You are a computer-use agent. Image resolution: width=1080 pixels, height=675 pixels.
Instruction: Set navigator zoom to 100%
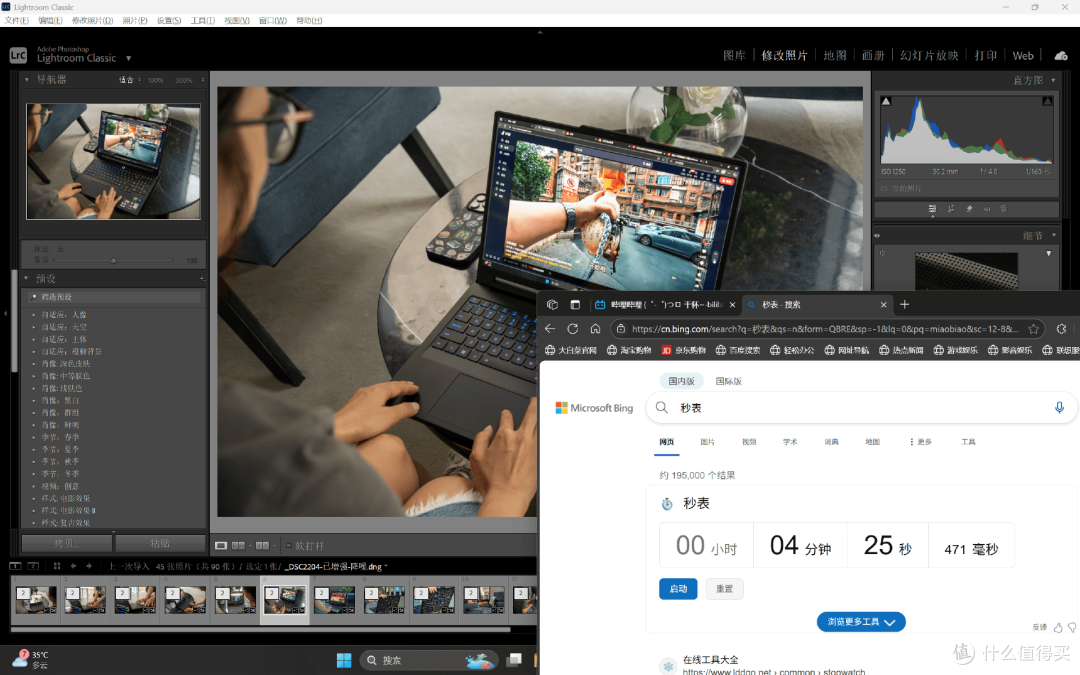click(x=155, y=81)
